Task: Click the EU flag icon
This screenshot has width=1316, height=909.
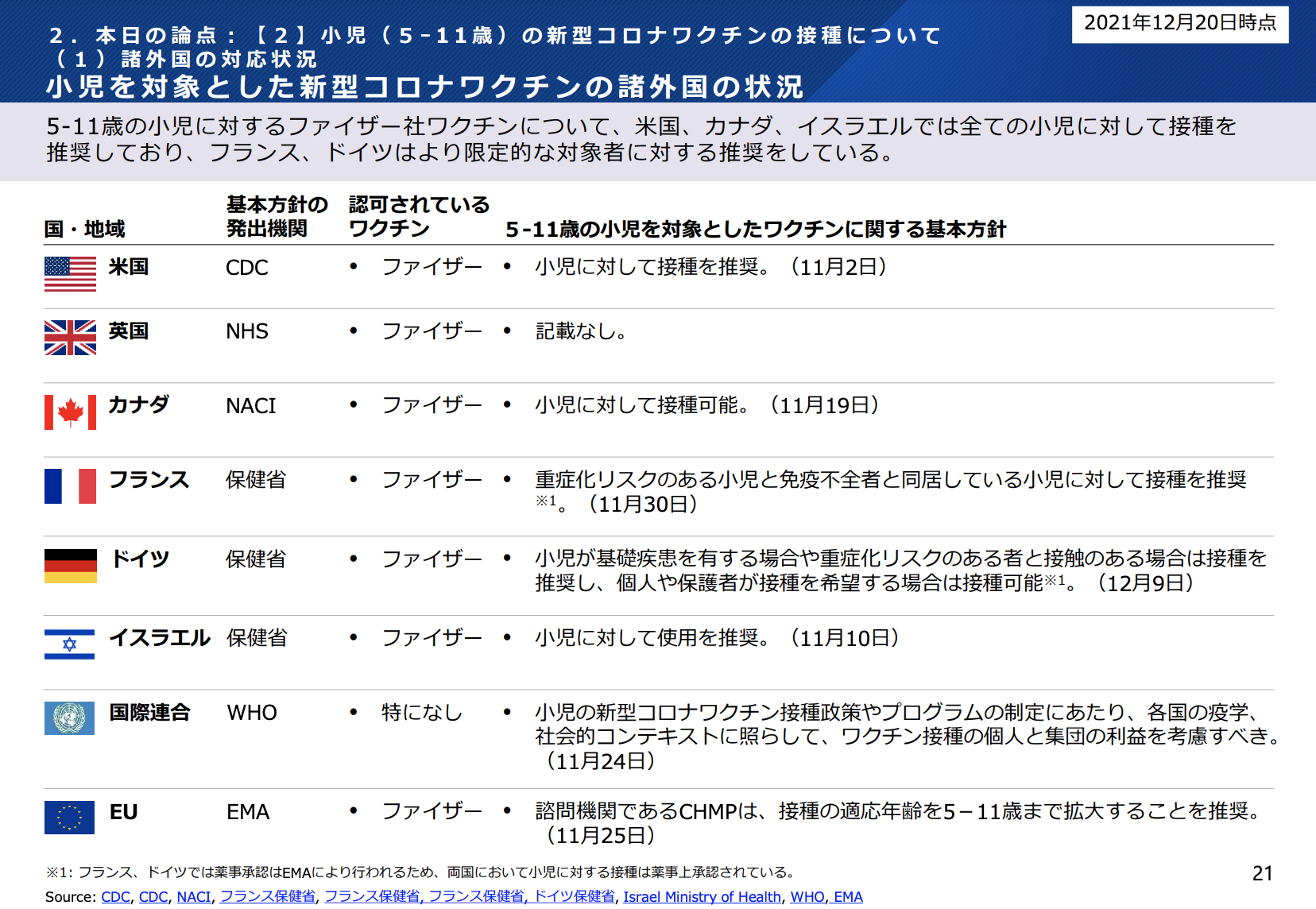Action: [x=70, y=818]
